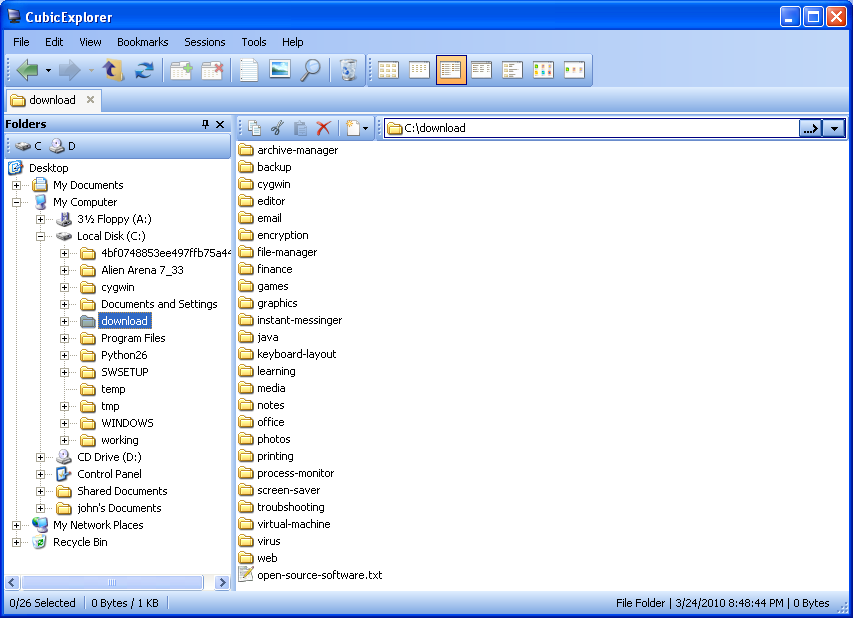The height and width of the screenshot is (618, 853).
Task: Refresh the current folder view
Action: tap(145, 70)
